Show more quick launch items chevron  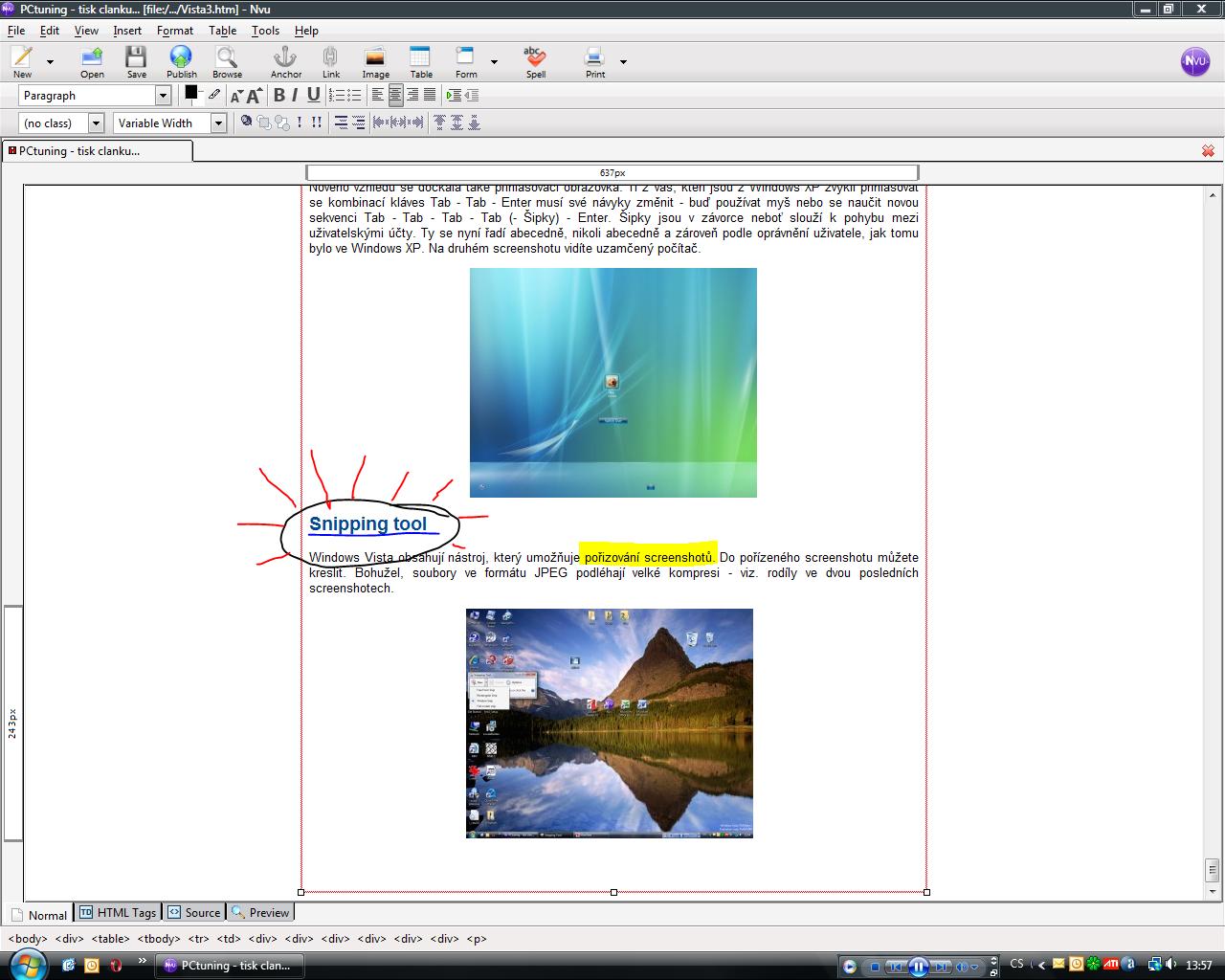(143, 961)
